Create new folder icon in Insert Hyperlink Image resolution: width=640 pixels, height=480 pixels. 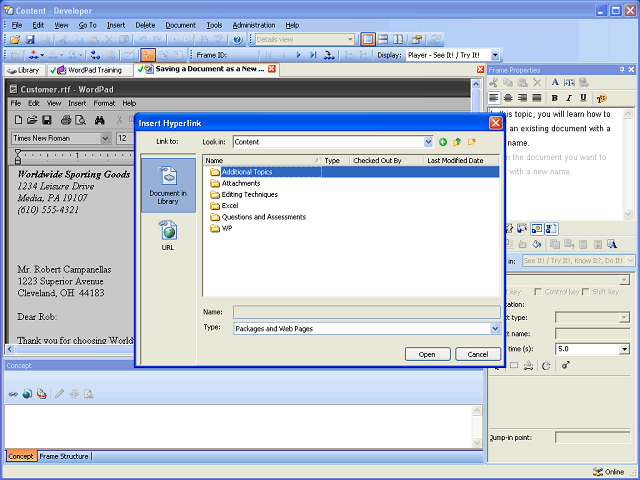(x=472, y=142)
